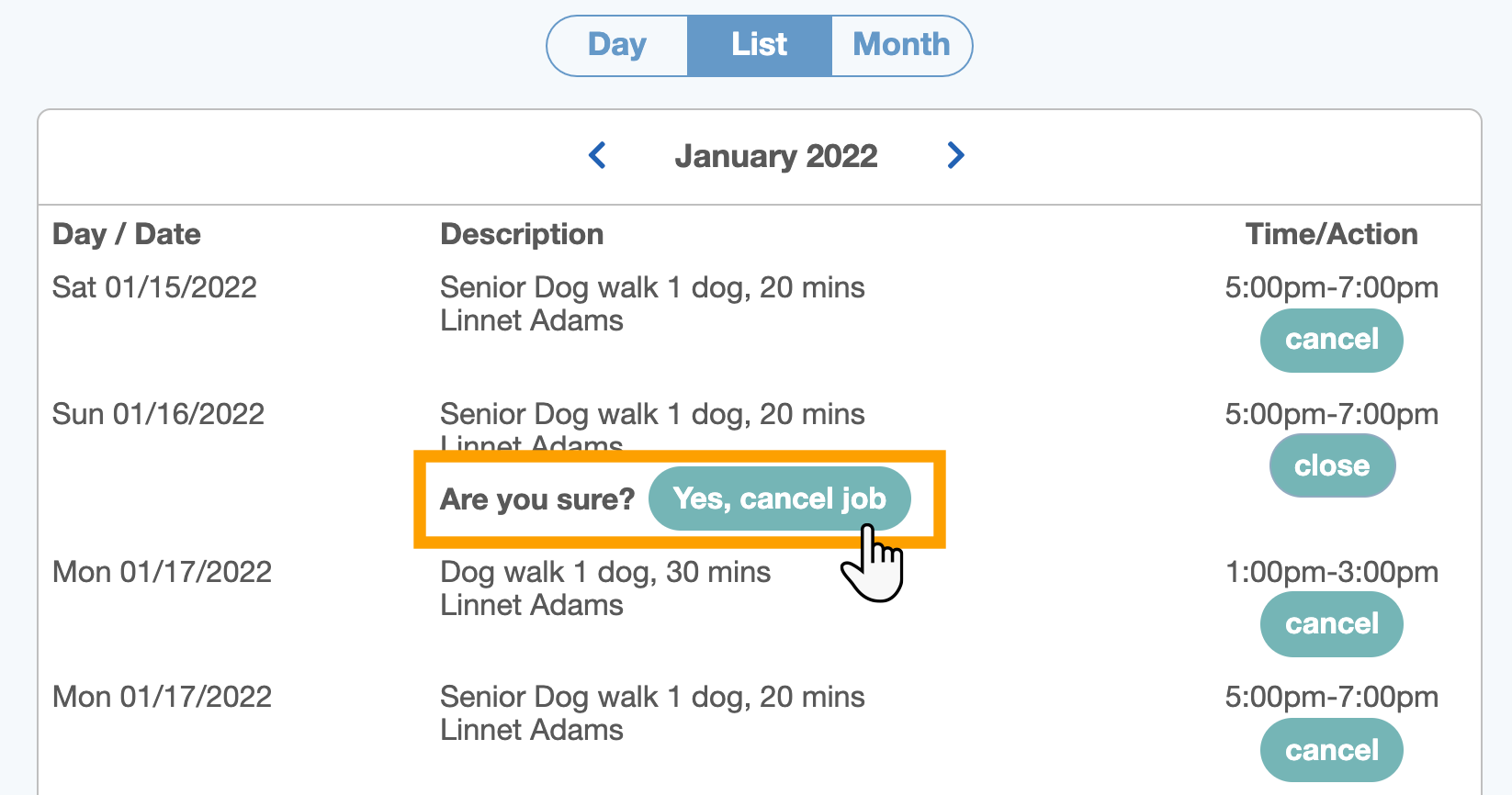Confirm with Yes, cancel job button

[x=779, y=498]
